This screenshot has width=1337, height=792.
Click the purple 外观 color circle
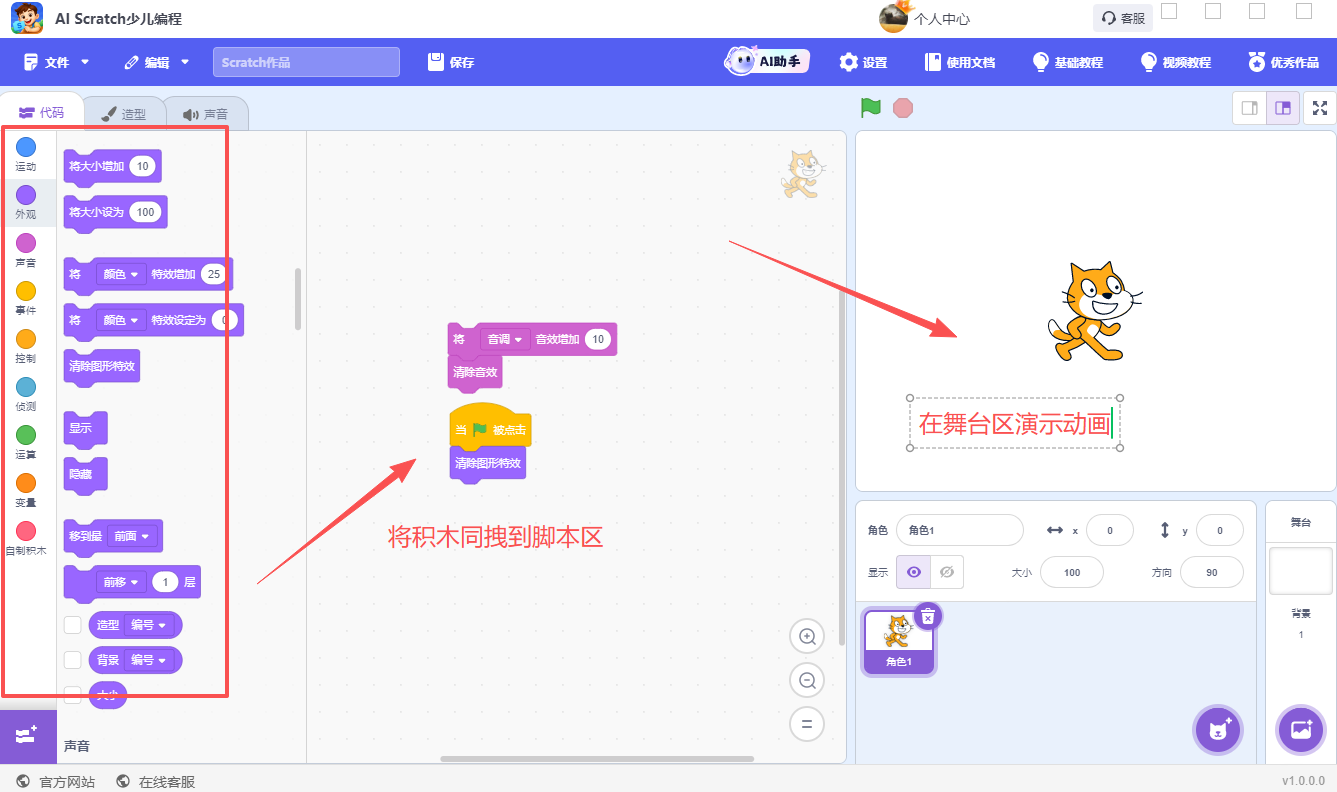[26, 197]
